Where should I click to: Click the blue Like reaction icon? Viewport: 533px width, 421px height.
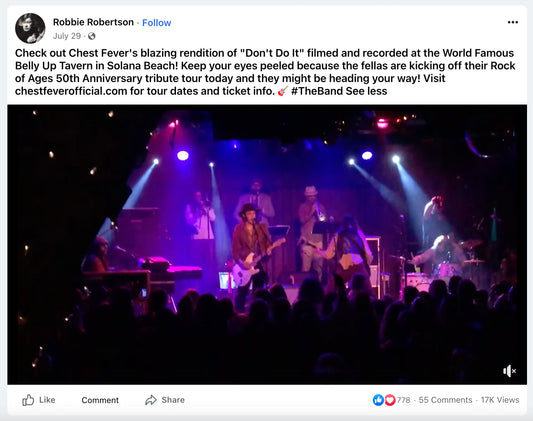pos(378,400)
